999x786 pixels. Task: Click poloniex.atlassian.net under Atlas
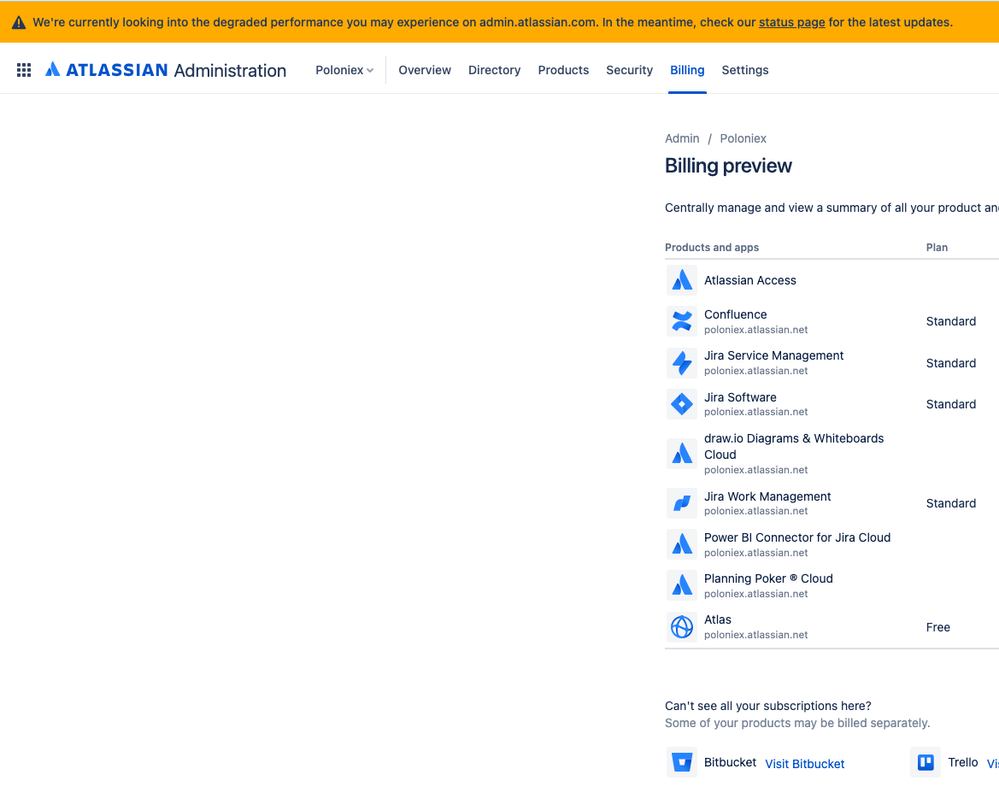tap(756, 635)
